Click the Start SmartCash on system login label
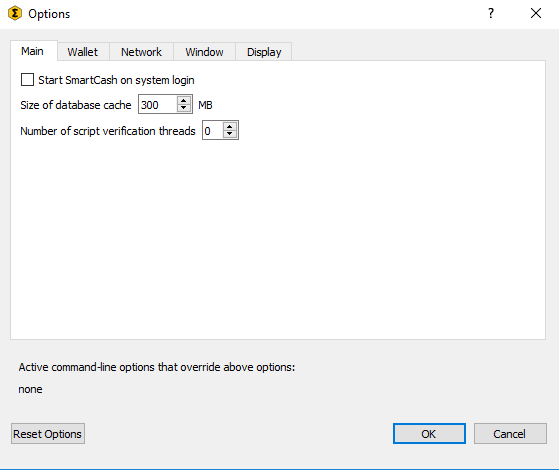This screenshot has height=470, width=559. [x=116, y=80]
